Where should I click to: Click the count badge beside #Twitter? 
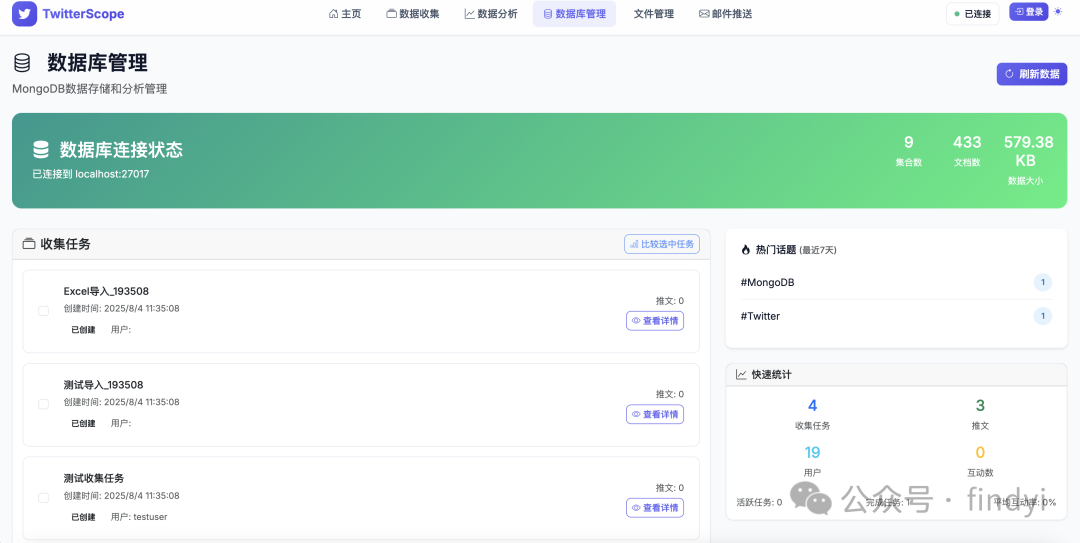pyautogui.click(x=1043, y=316)
